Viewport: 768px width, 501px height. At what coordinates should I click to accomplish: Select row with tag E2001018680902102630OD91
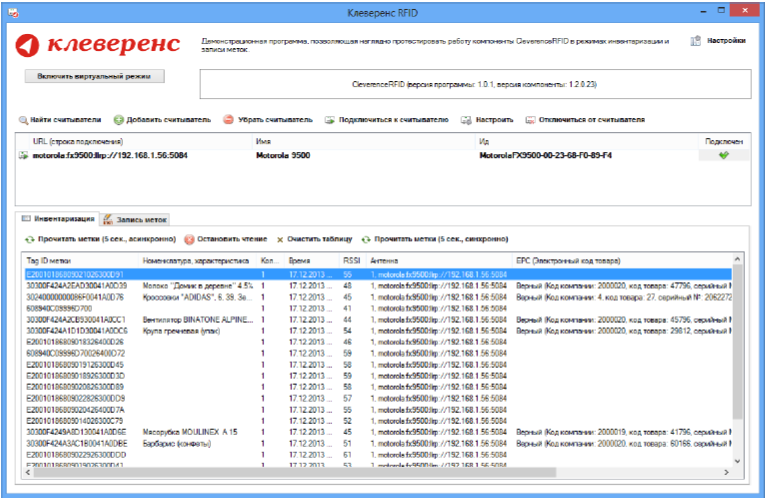378,274
